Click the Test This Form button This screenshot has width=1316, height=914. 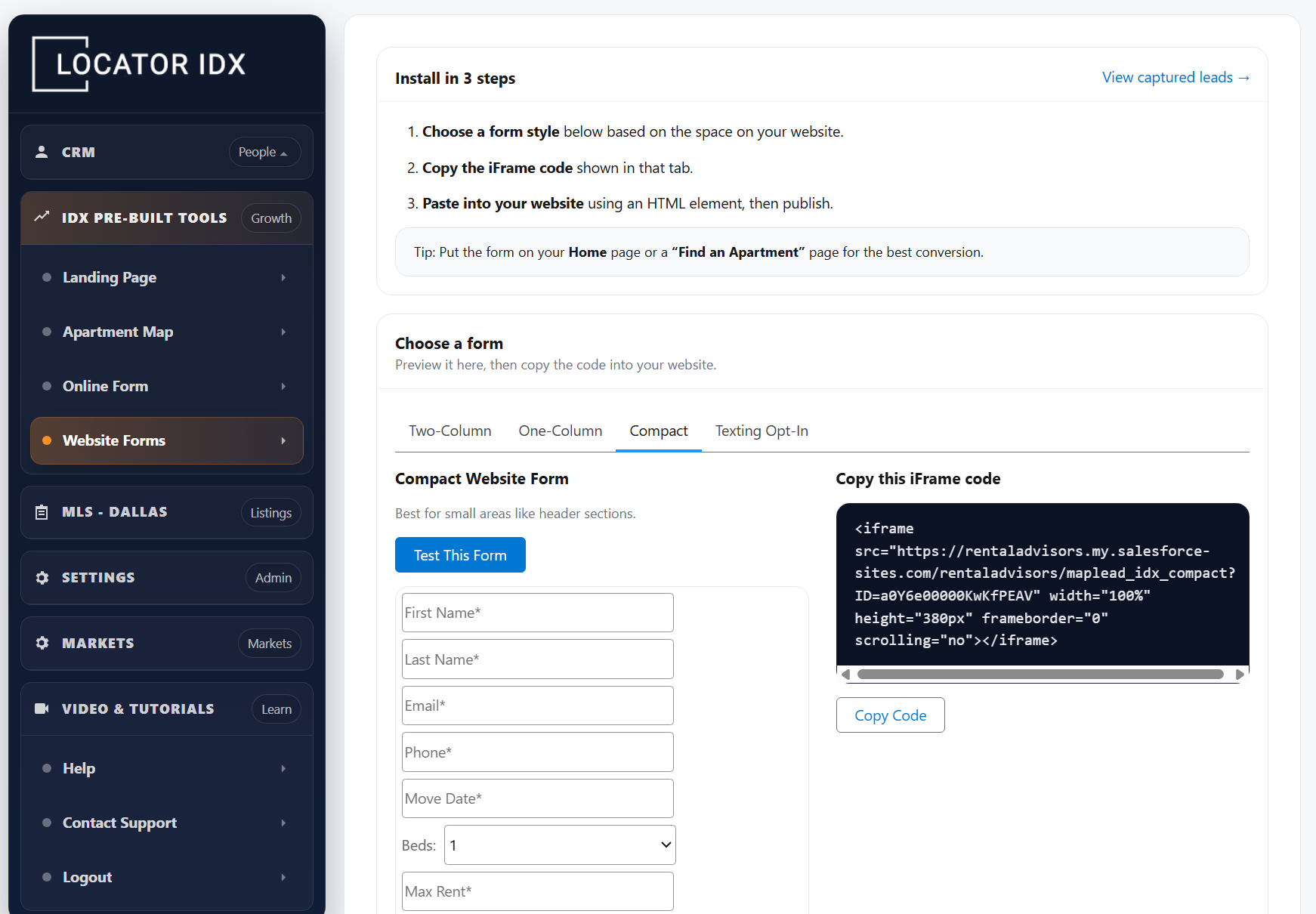pos(460,555)
